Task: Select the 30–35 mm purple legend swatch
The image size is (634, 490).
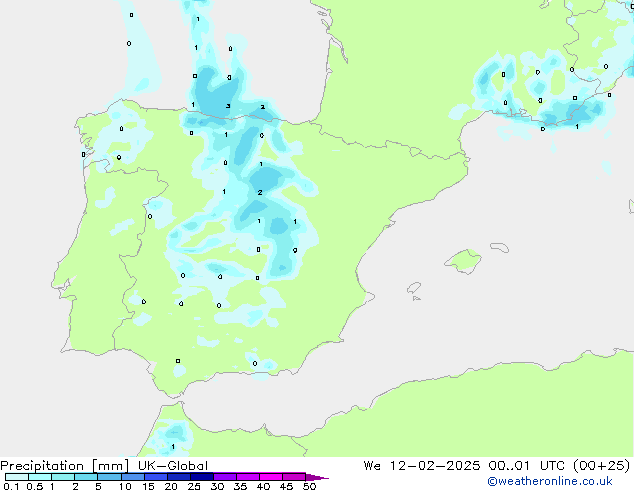Action: tap(224, 477)
